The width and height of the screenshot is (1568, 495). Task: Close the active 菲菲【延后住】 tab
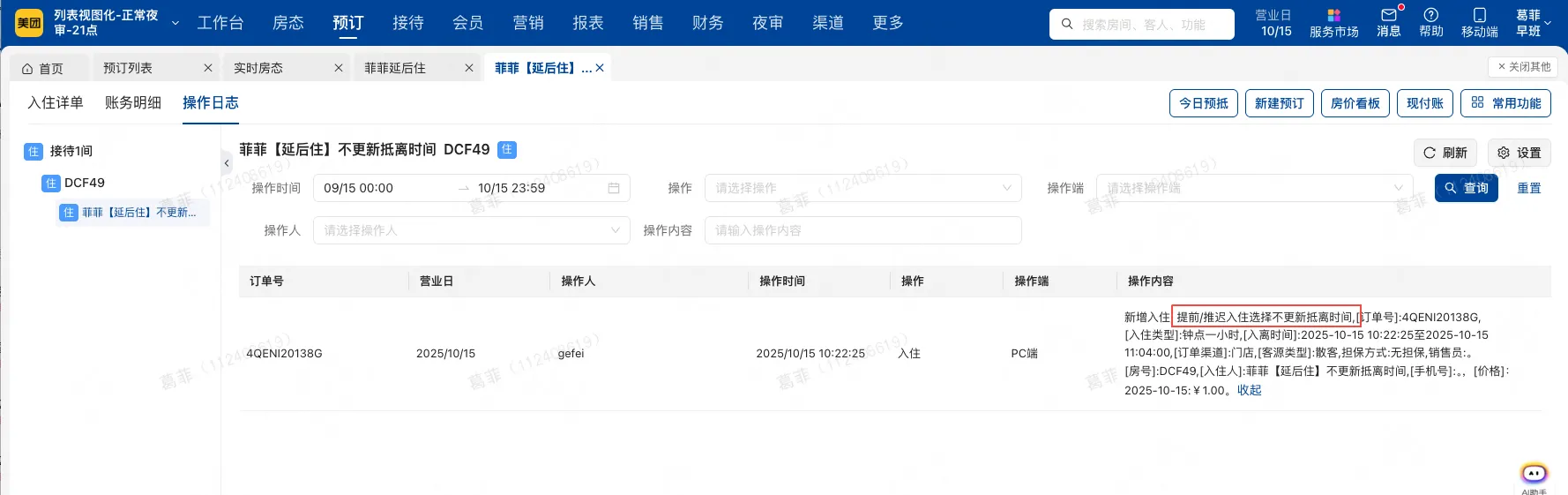coord(600,68)
